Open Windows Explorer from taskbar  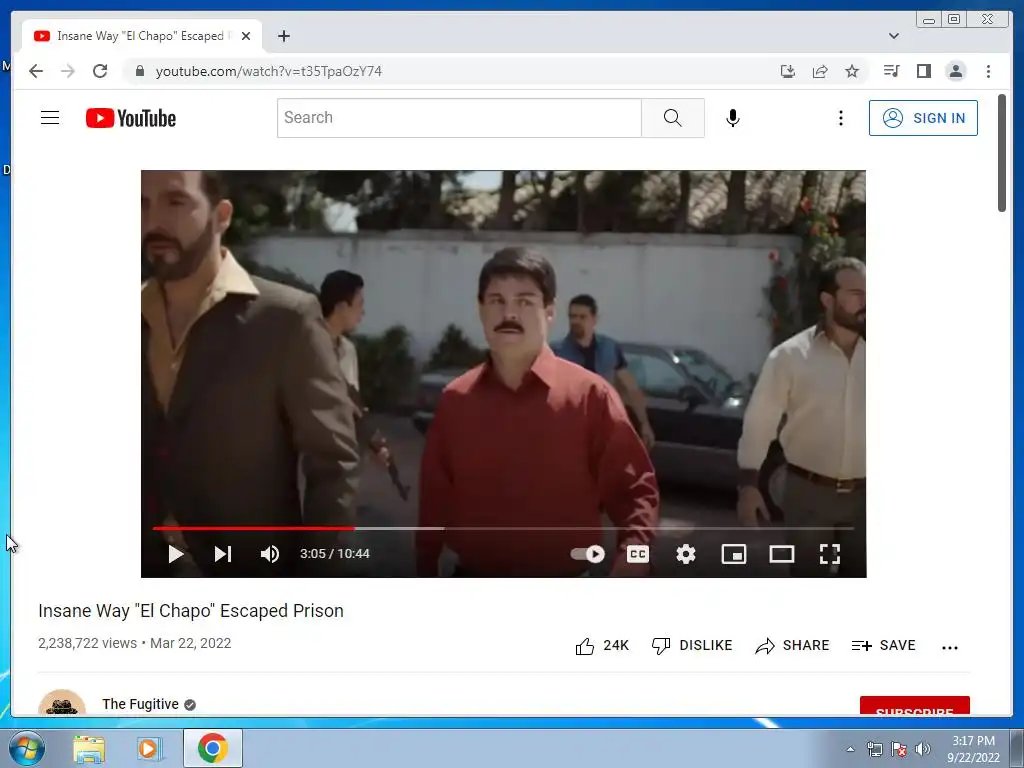(89, 749)
